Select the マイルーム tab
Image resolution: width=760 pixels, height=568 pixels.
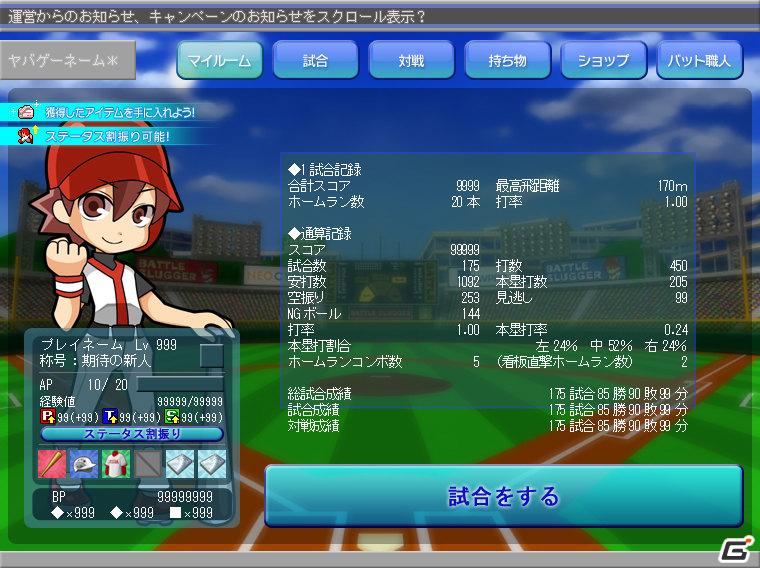220,61
